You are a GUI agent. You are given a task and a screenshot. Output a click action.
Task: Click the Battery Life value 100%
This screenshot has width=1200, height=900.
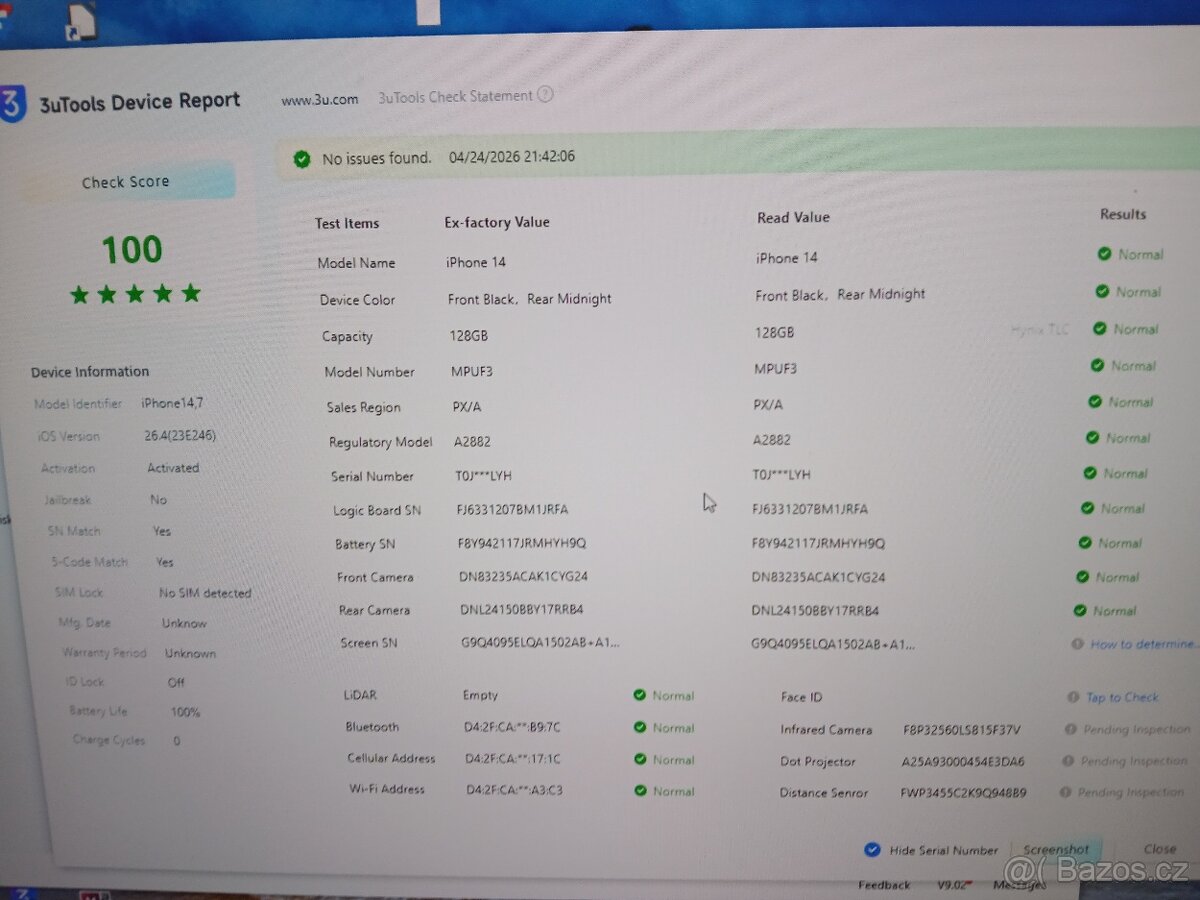(x=185, y=712)
